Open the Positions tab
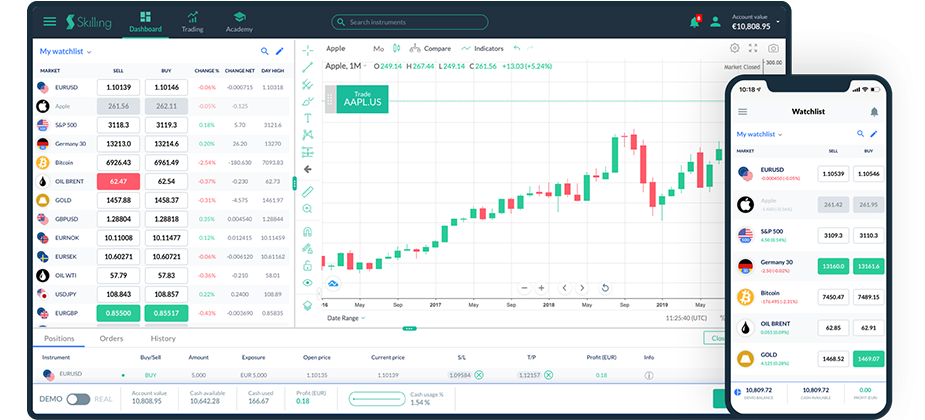 click(x=59, y=339)
